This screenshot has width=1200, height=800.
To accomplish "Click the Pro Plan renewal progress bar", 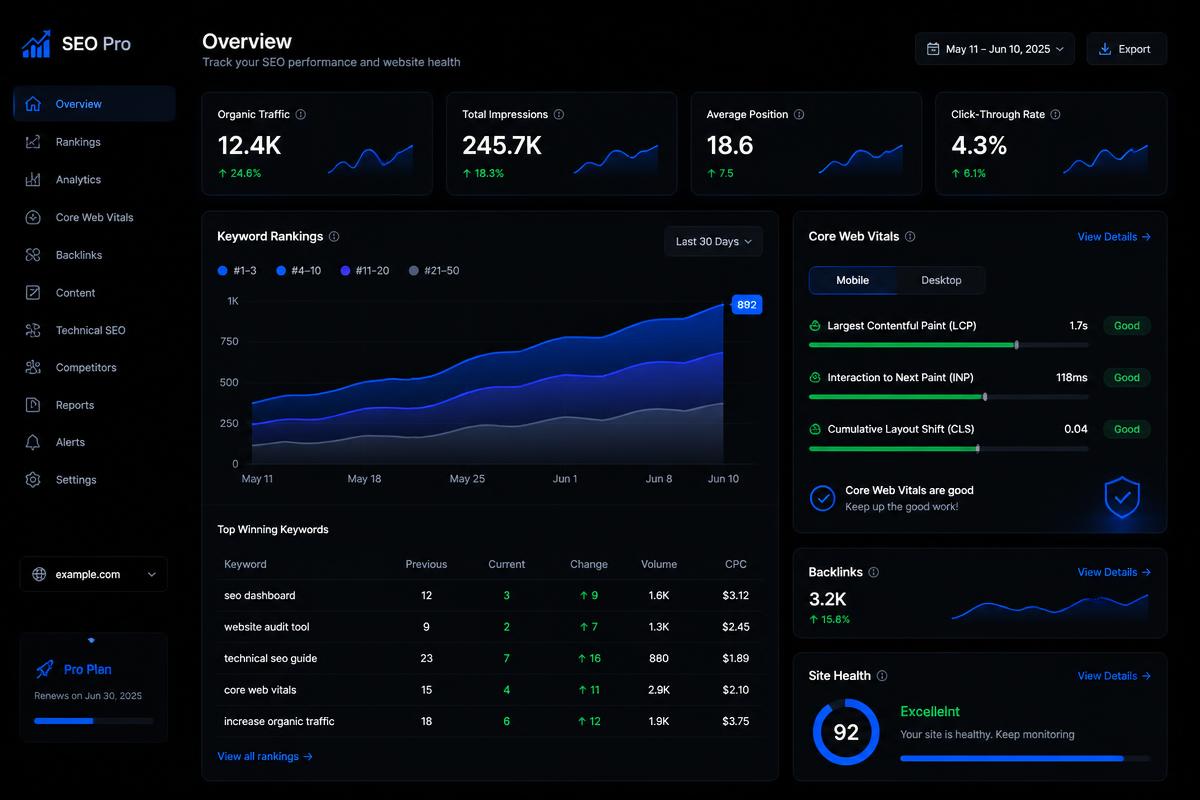I will 94,721.
